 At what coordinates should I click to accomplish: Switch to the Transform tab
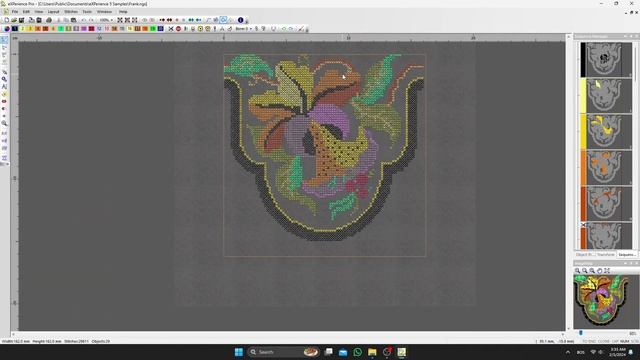[x=606, y=254]
